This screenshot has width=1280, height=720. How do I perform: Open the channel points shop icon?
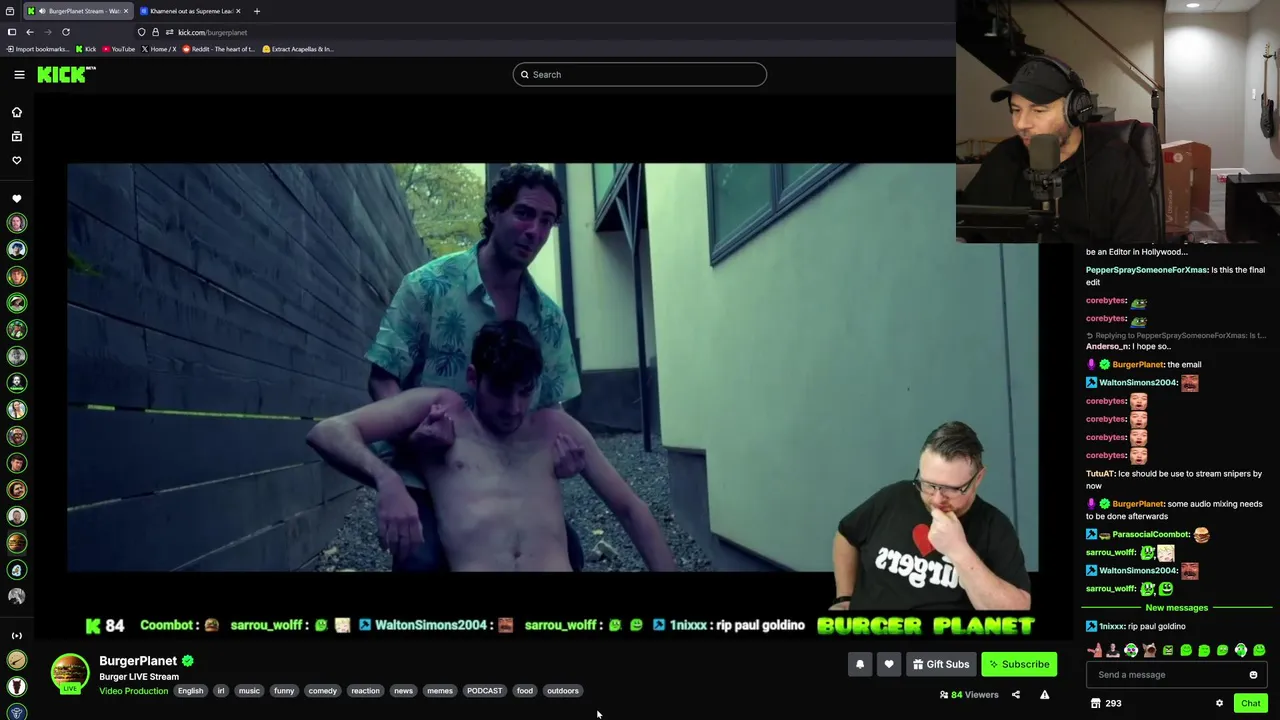pos(1095,703)
